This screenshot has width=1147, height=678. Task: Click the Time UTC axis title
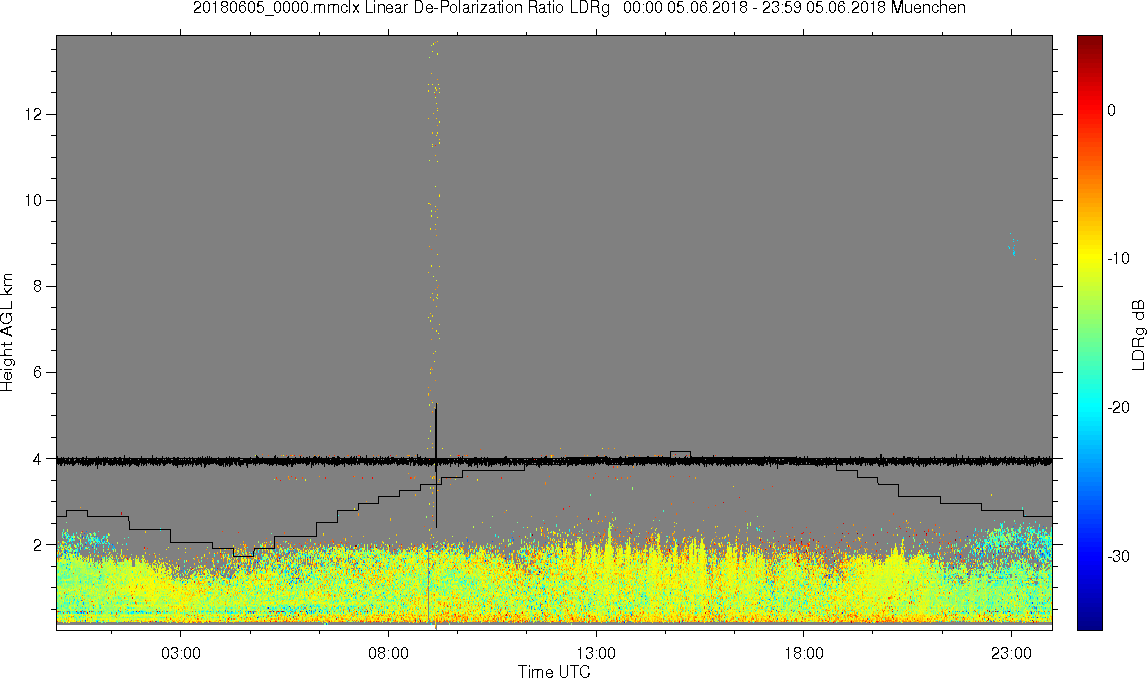click(554, 671)
